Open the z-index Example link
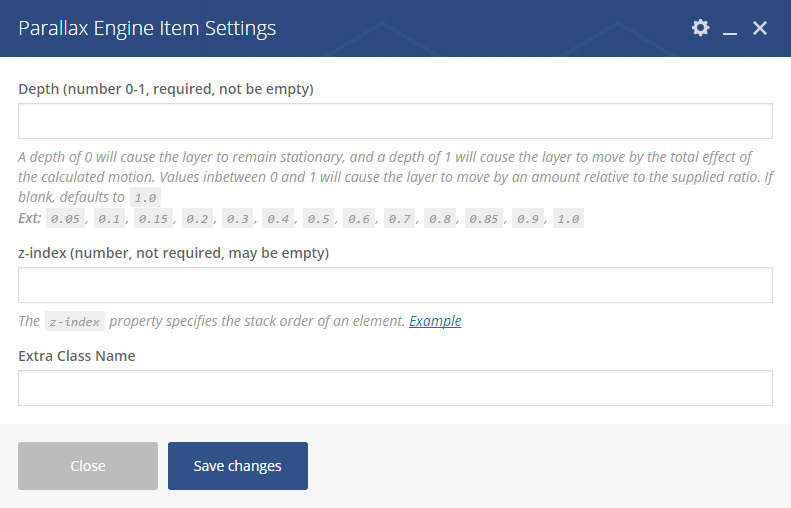Screen dimensions: 791x508 click(x=435, y=321)
